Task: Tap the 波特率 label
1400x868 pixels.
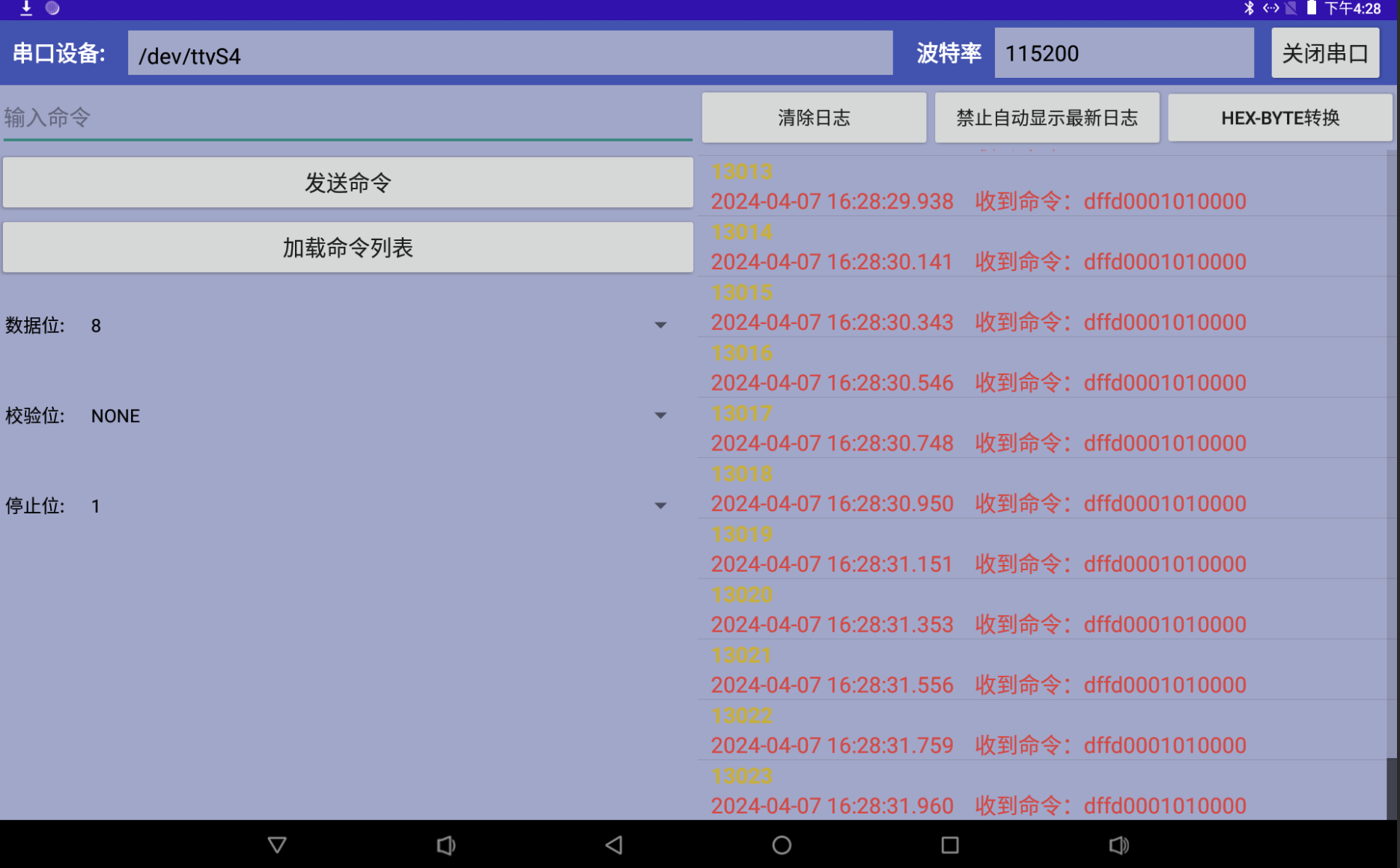Action: [x=949, y=53]
